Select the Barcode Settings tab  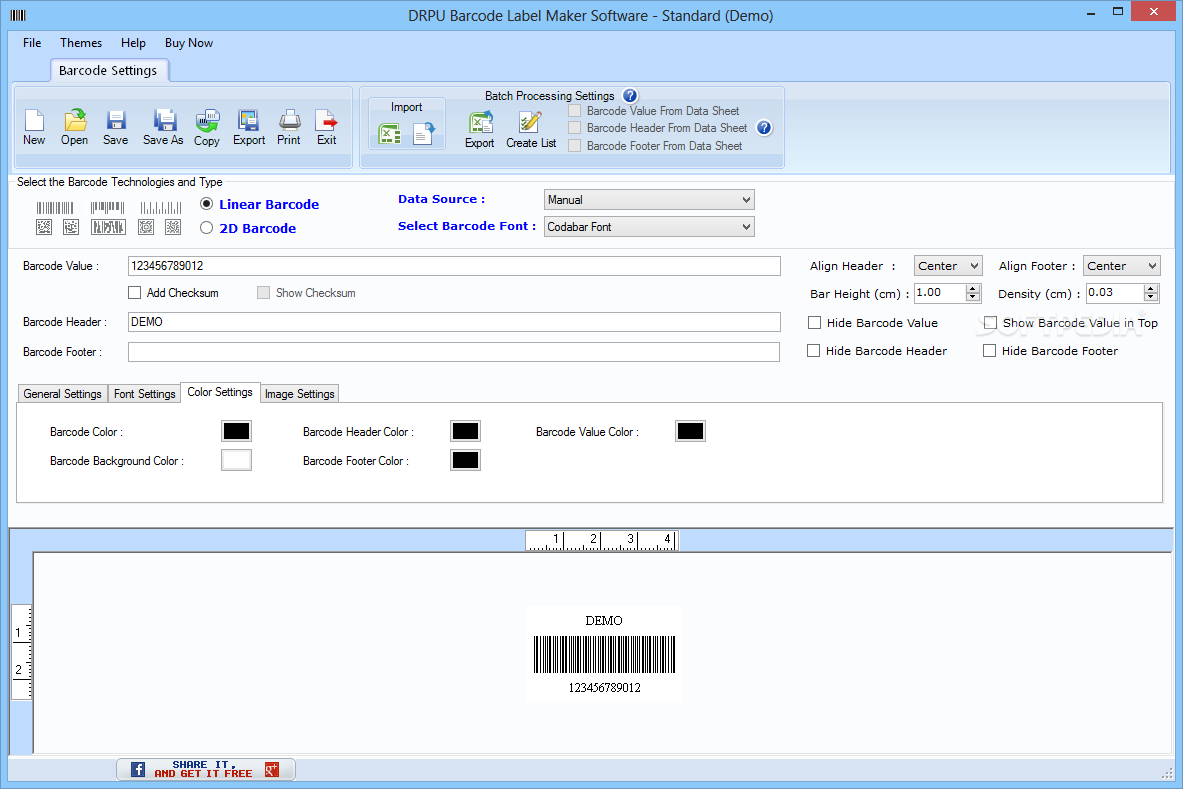(108, 70)
